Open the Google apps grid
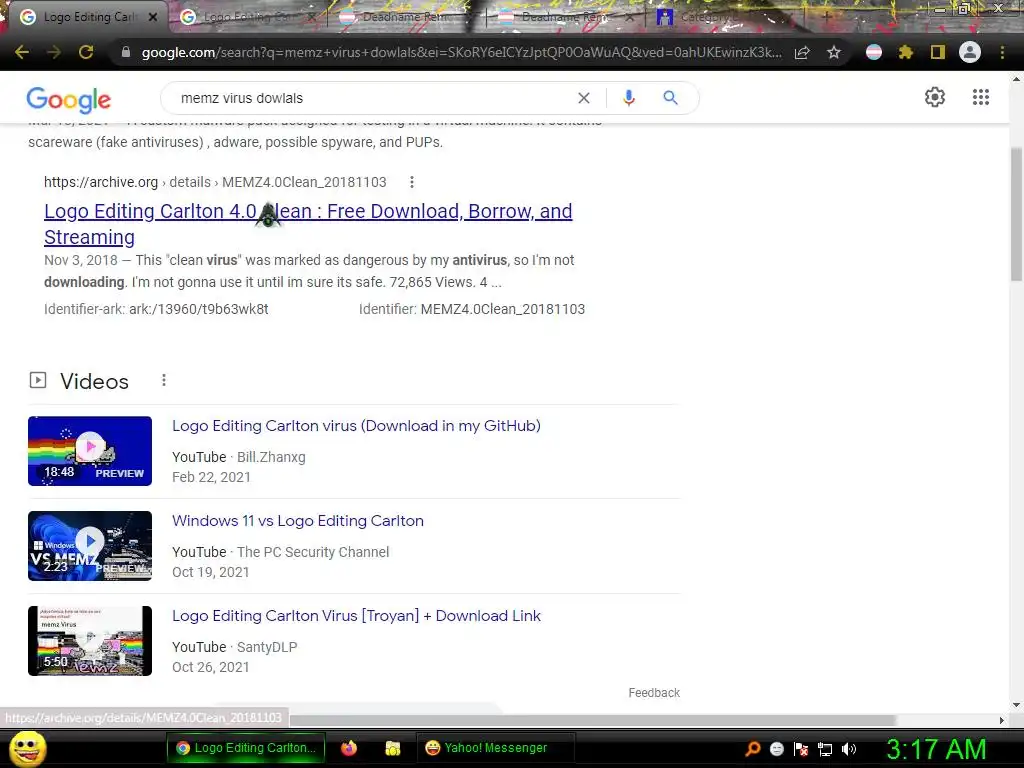The height and width of the screenshot is (768, 1024). [x=981, y=97]
